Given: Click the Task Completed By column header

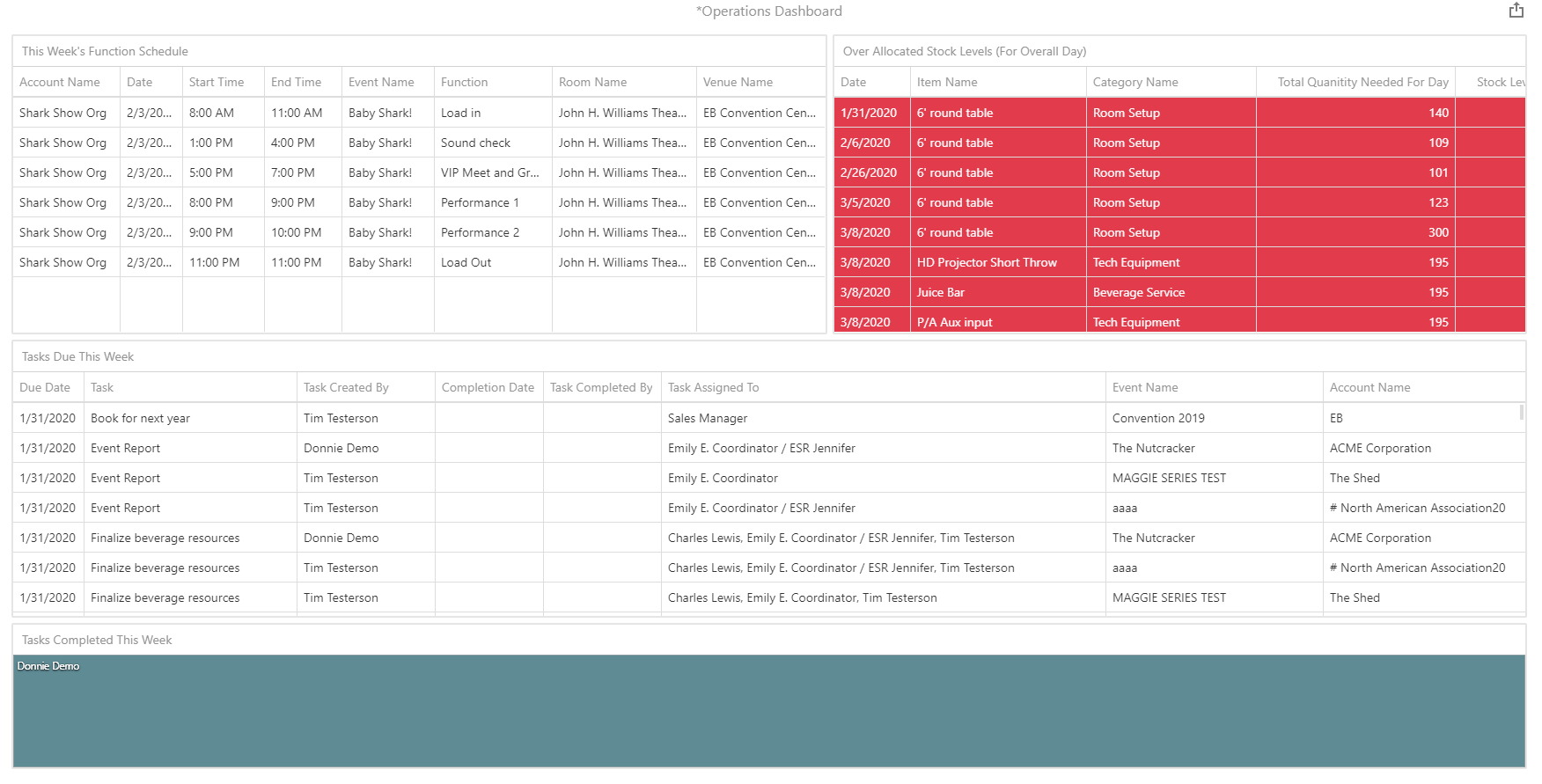Looking at the screenshot, I should click(x=601, y=387).
